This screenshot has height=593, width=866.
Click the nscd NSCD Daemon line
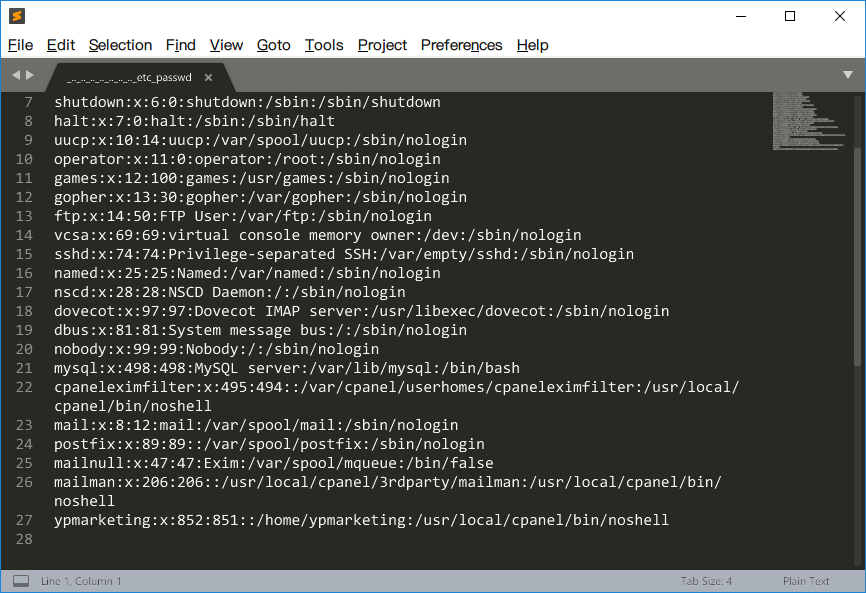point(230,292)
